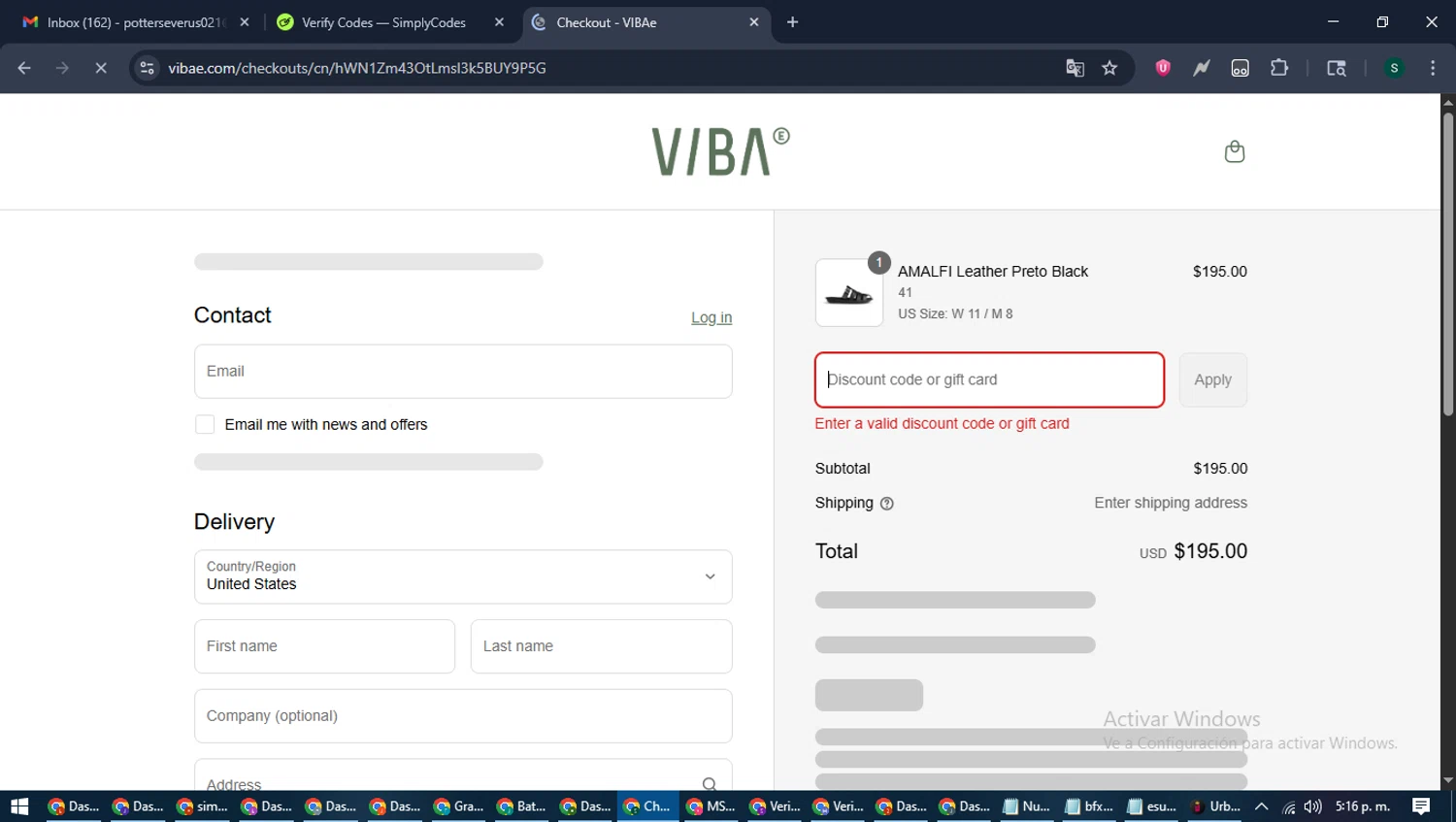Image resolution: width=1456 pixels, height=822 pixels.
Task: Open the esu... Notepad taskbar item
Action: tap(1153, 806)
